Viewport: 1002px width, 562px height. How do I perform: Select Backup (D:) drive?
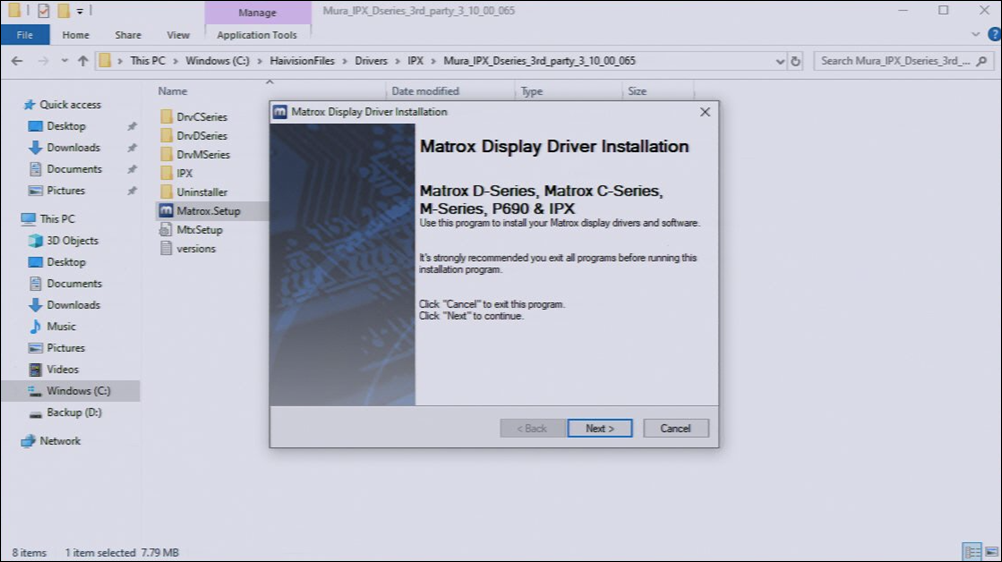tap(73, 412)
